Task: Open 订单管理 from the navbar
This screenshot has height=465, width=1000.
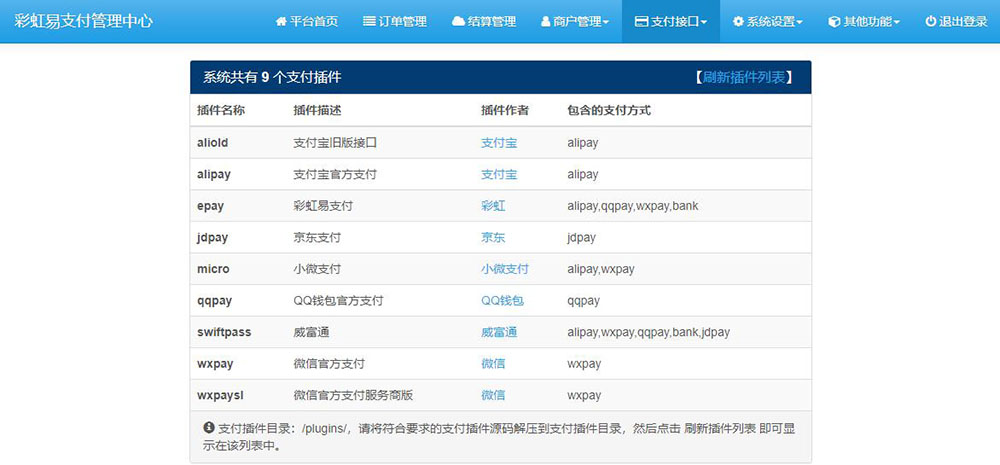Action: point(395,22)
